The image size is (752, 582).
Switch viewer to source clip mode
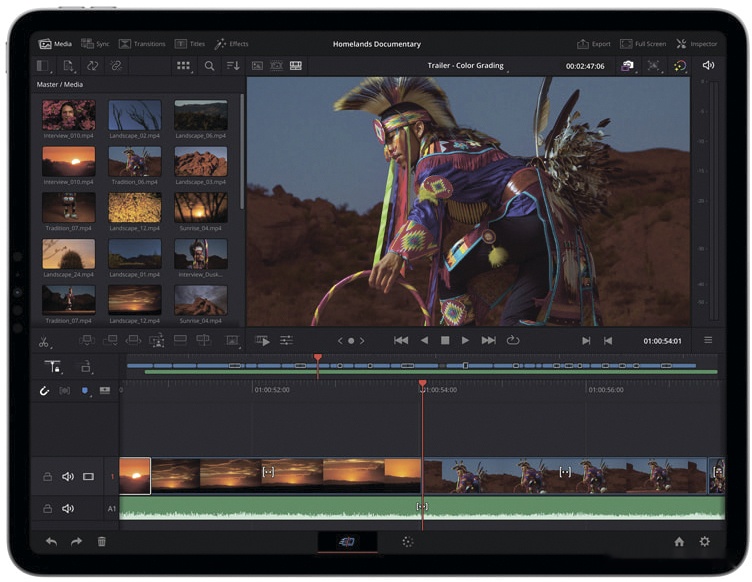click(258, 66)
